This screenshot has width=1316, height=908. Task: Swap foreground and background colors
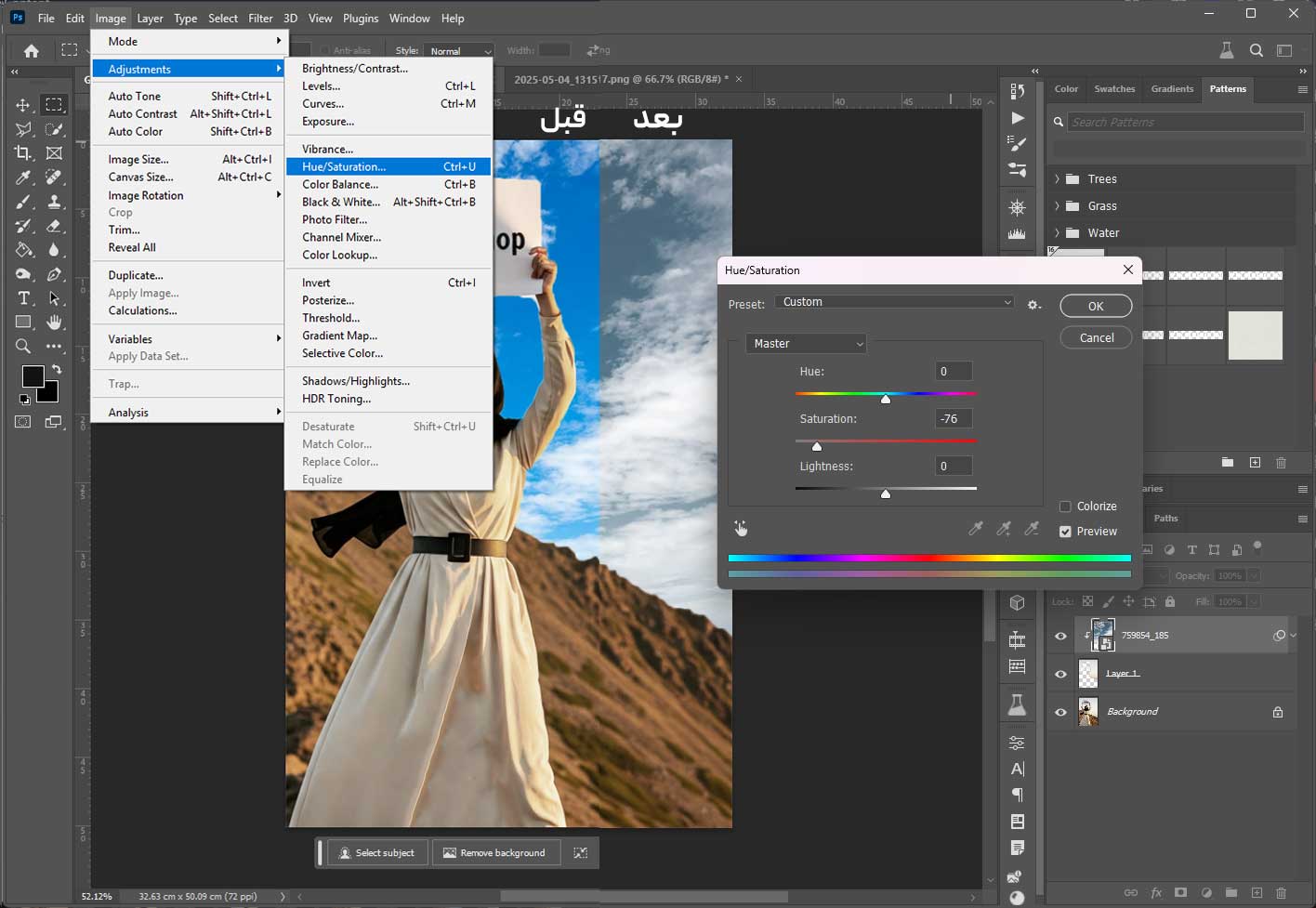[56, 369]
